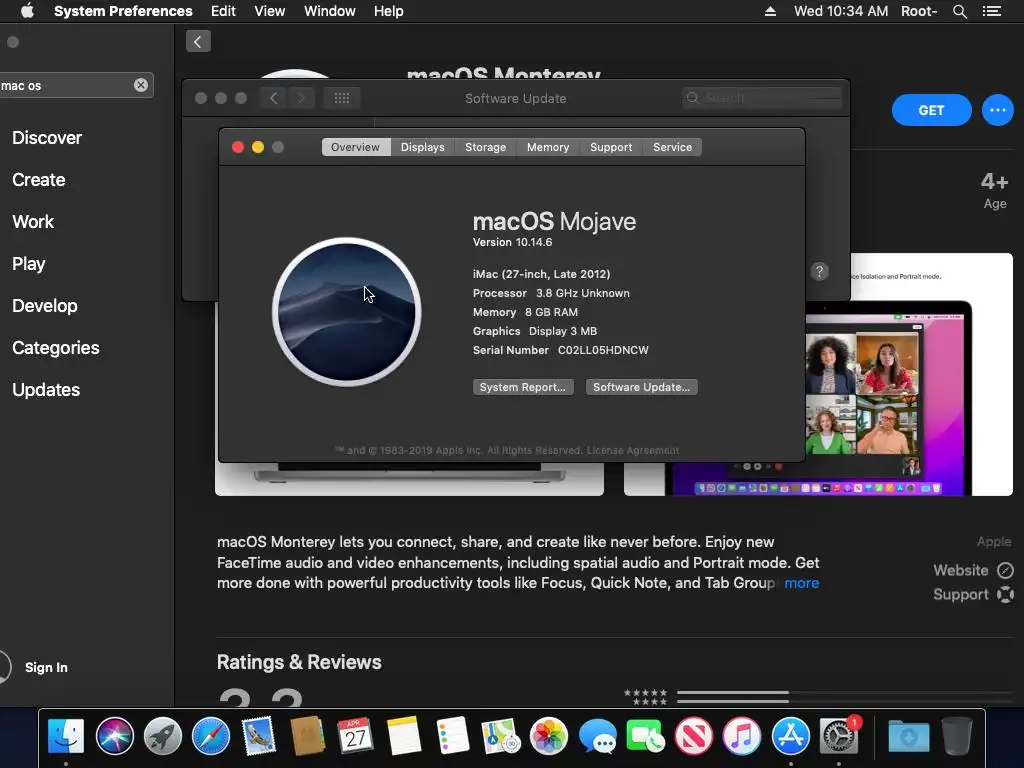Open Play in App Store sidebar
This screenshot has width=1024, height=768.
[x=29, y=264]
